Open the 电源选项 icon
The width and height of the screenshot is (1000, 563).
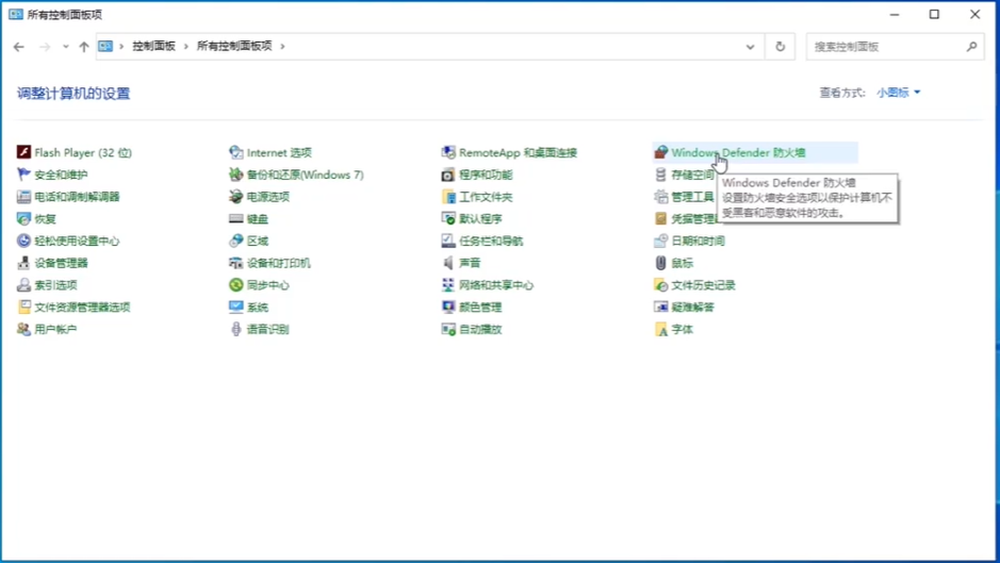[237, 197]
